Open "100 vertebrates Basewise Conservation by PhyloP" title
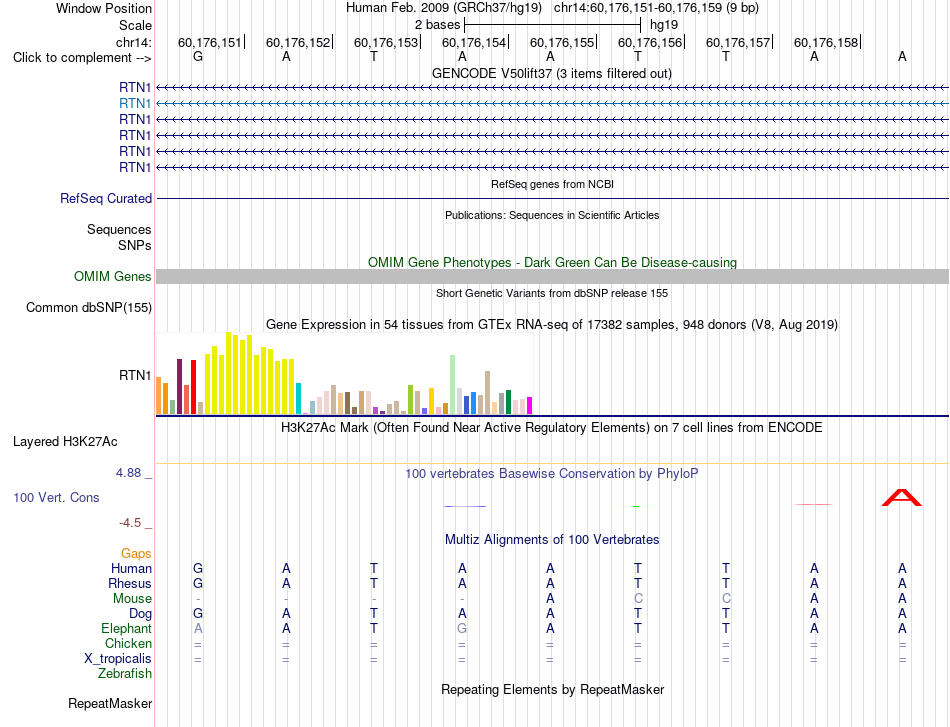The height and width of the screenshot is (727, 950). click(x=552, y=474)
